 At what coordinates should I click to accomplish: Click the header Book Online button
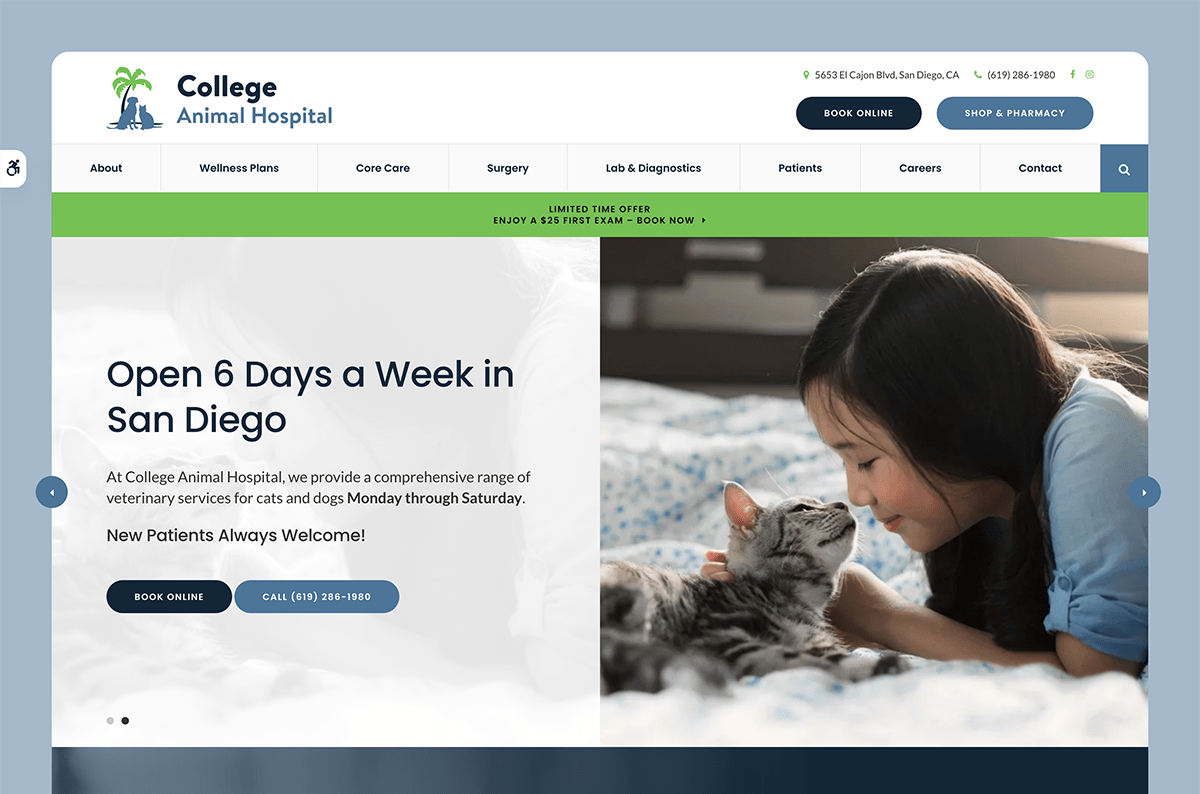click(x=858, y=113)
